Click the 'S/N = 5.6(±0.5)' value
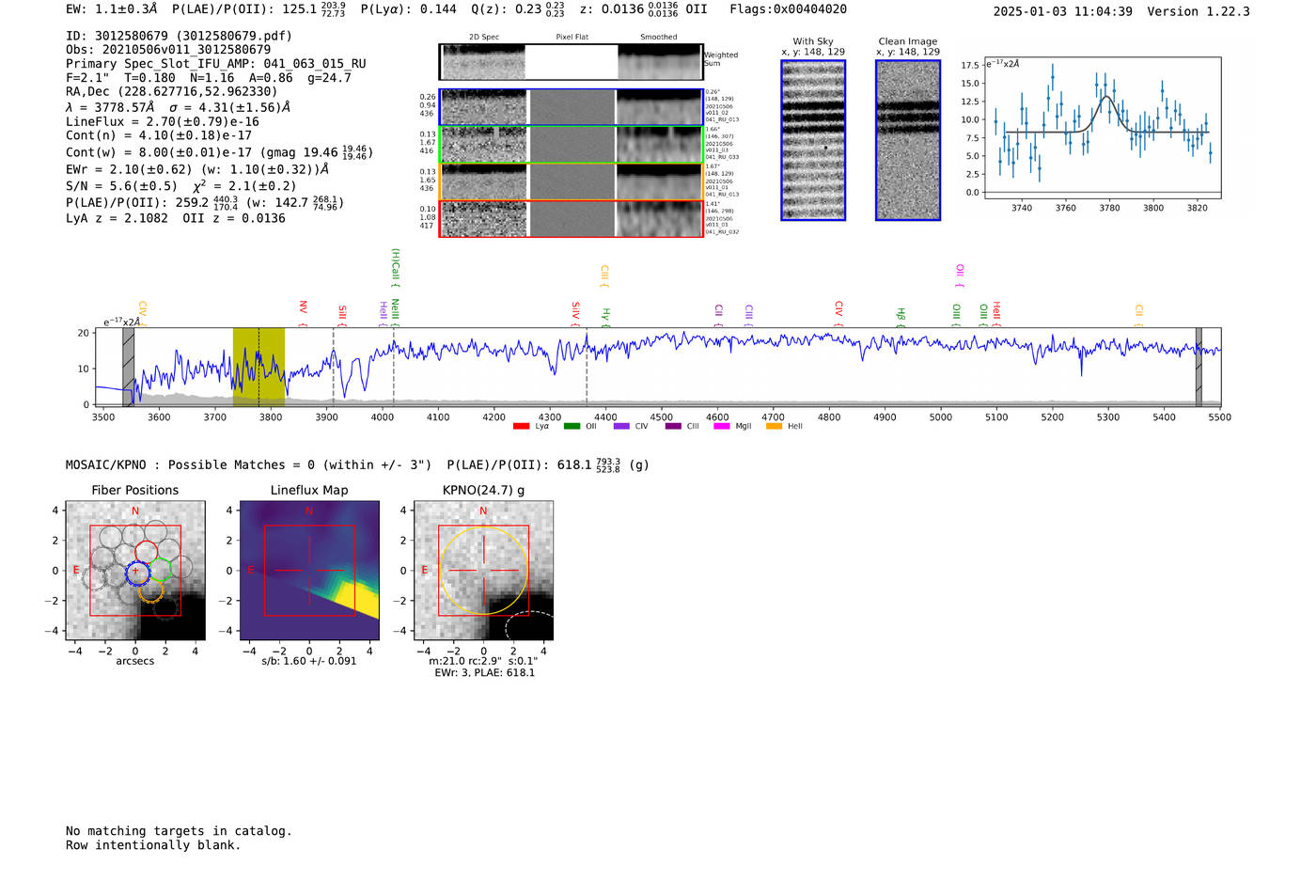Viewport: 1316px width, 896px height. [x=121, y=186]
